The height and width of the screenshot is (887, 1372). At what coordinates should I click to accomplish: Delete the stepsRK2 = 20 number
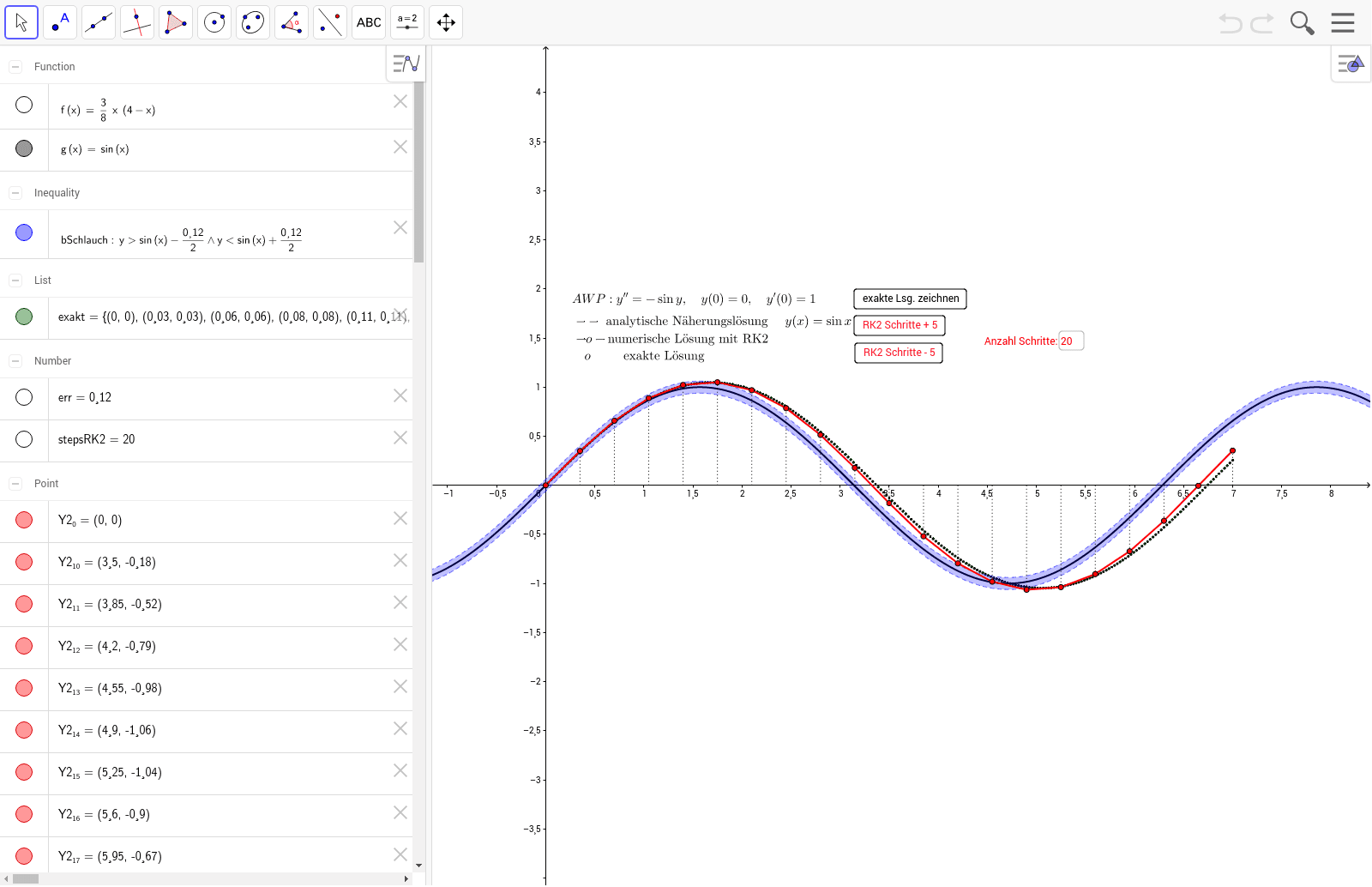tap(400, 437)
